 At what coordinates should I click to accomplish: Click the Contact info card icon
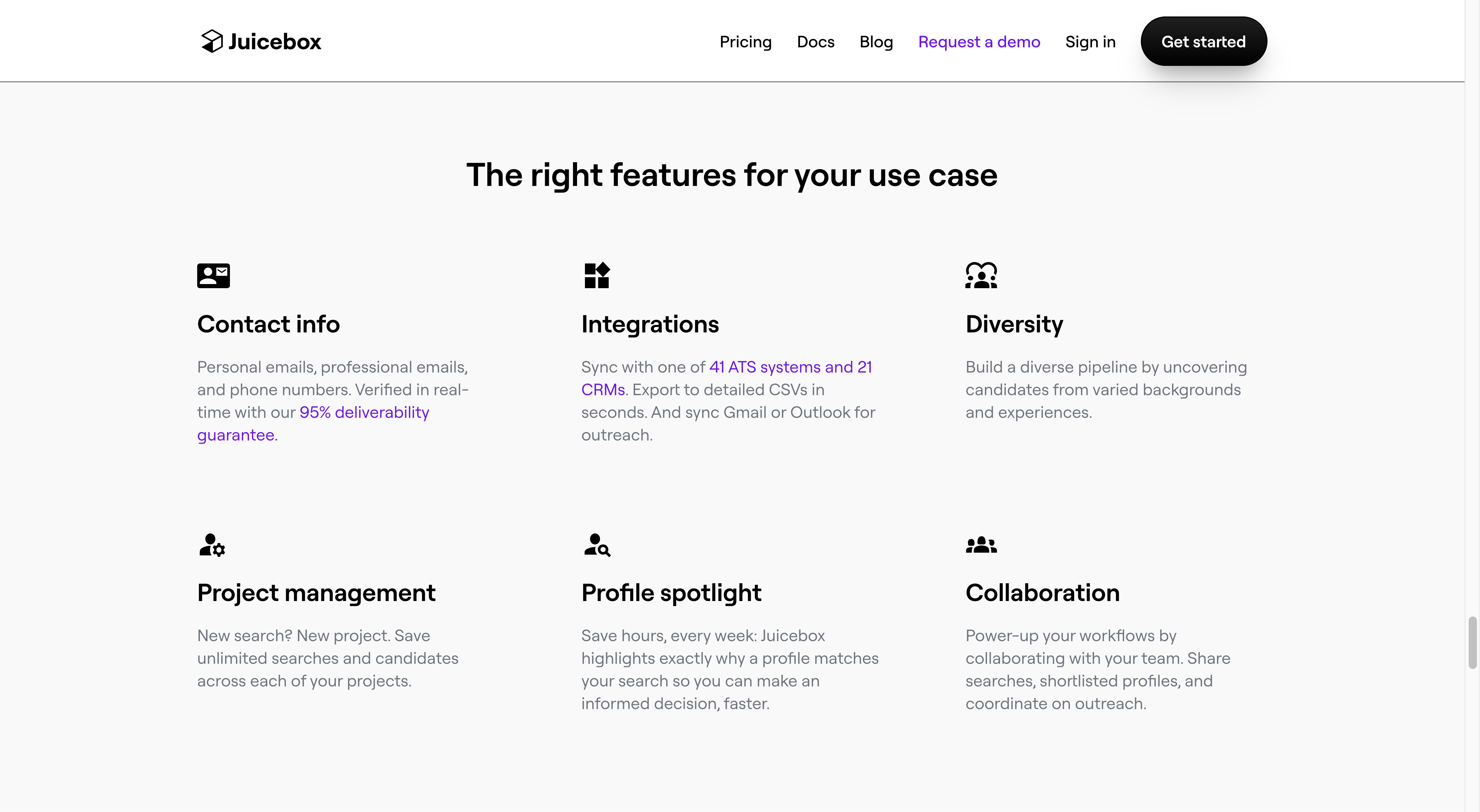click(x=213, y=276)
